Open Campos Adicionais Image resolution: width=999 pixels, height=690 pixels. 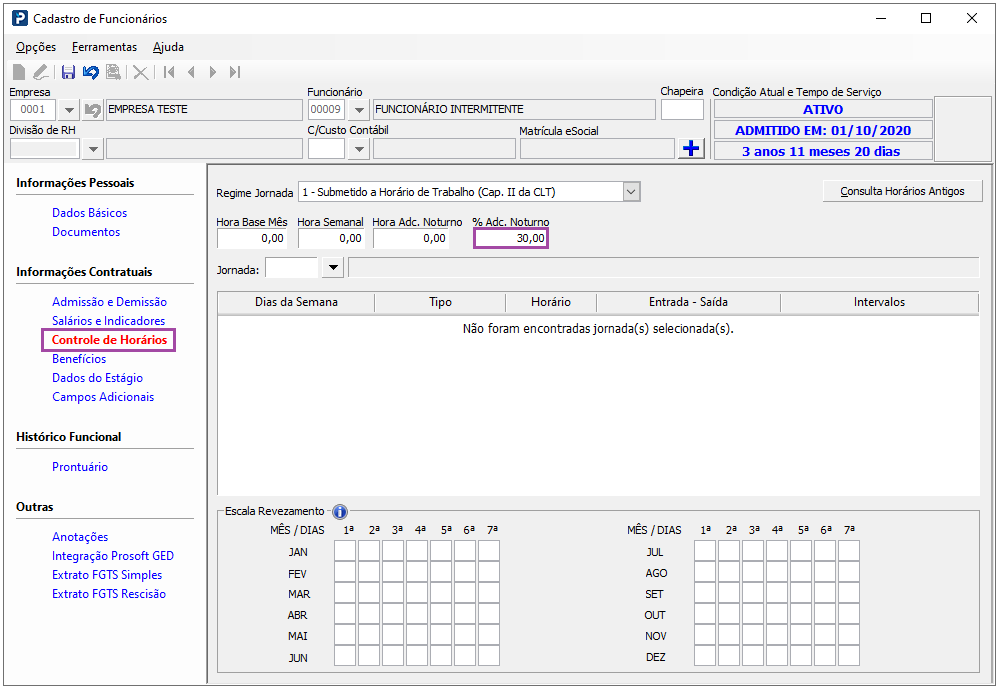pos(103,397)
